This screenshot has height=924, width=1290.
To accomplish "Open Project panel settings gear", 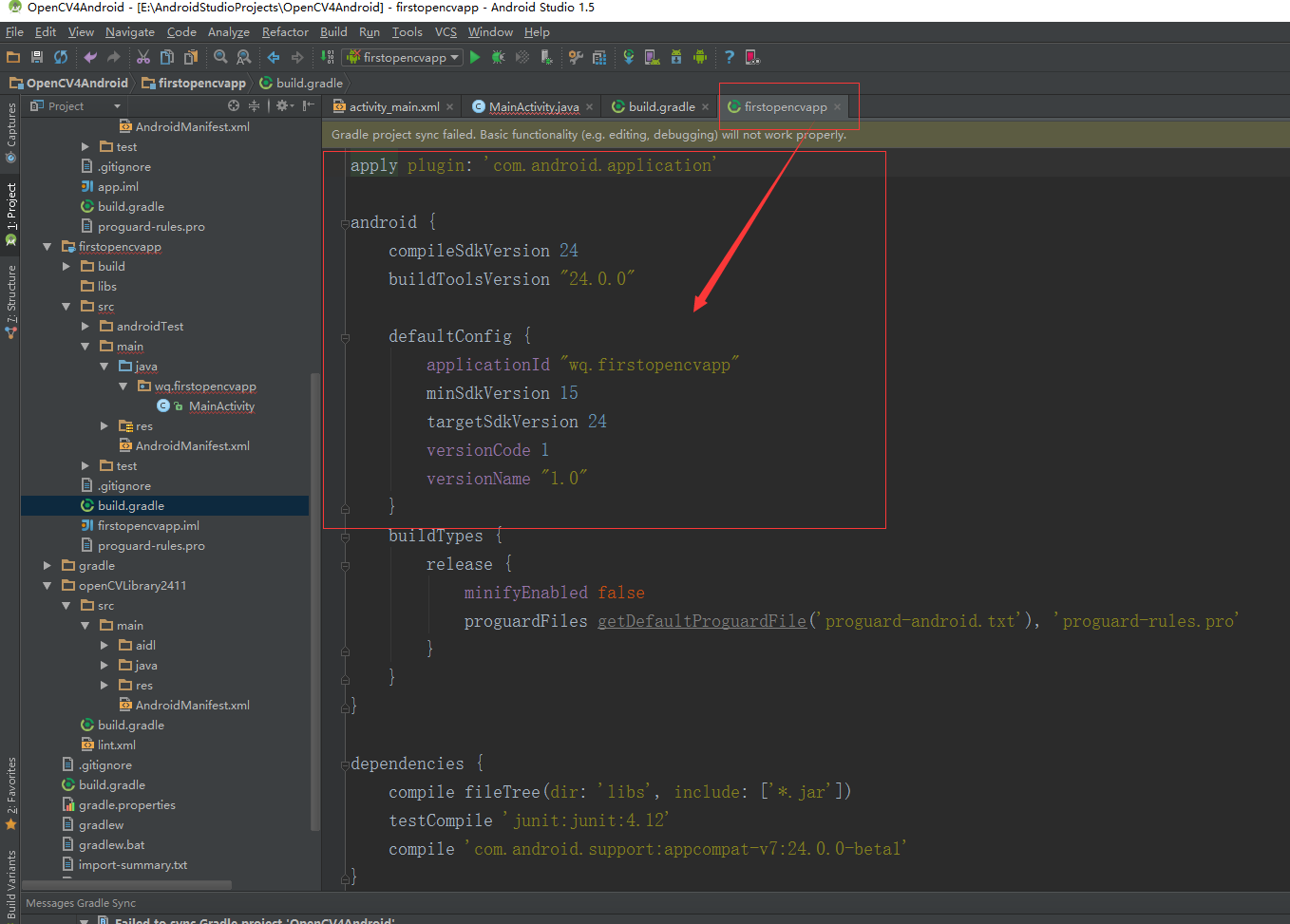I will (284, 105).
